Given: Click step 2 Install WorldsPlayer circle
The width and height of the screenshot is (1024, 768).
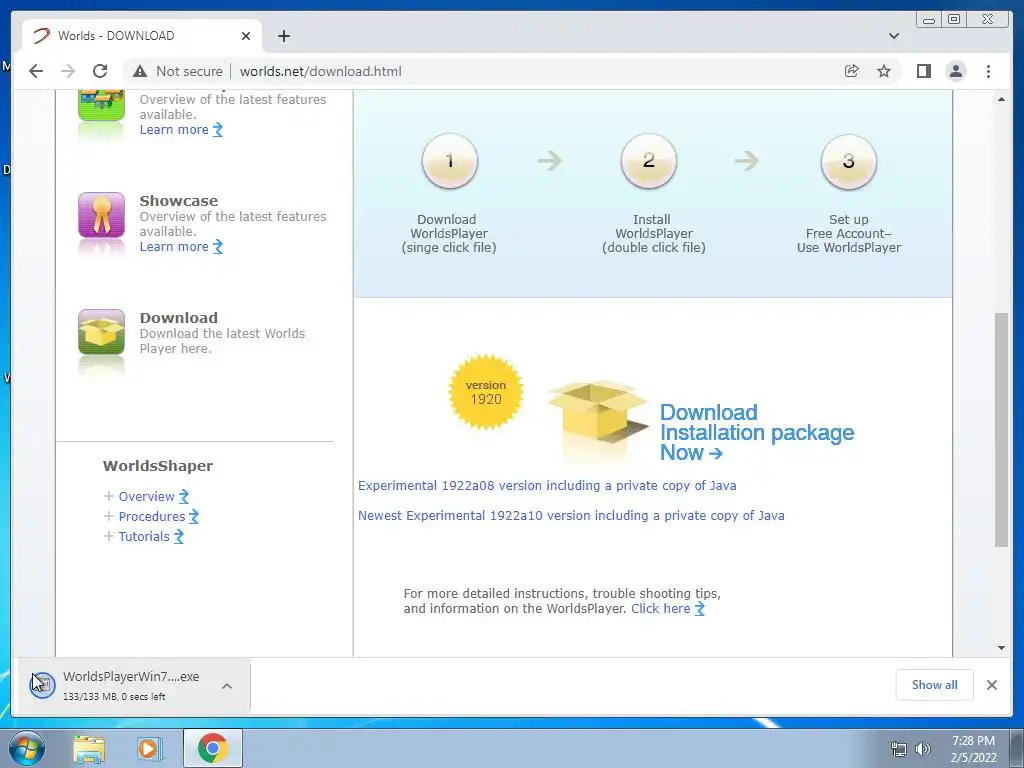Looking at the screenshot, I should 648,161.
